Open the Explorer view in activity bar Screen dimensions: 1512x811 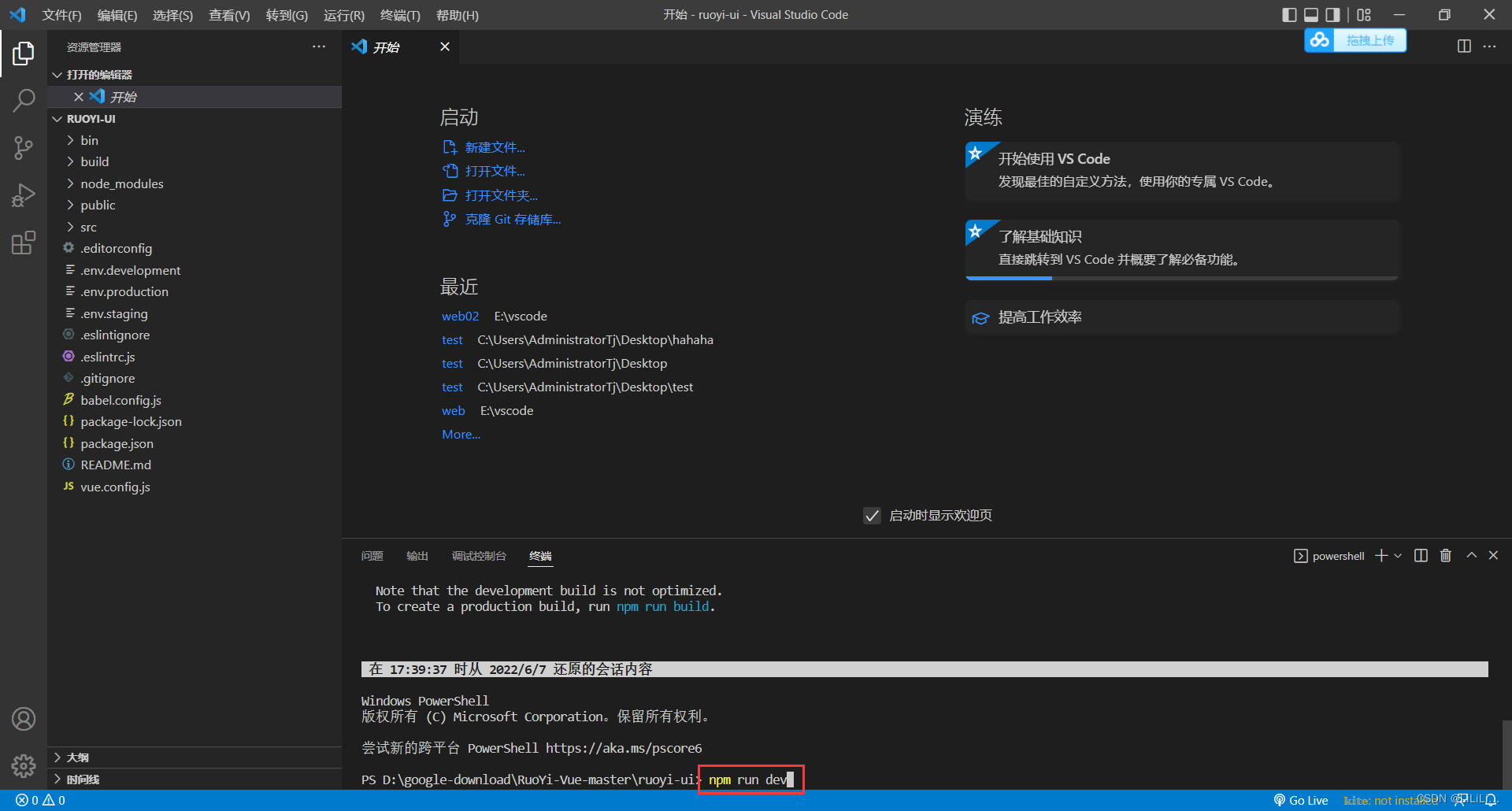click(24, 54)
